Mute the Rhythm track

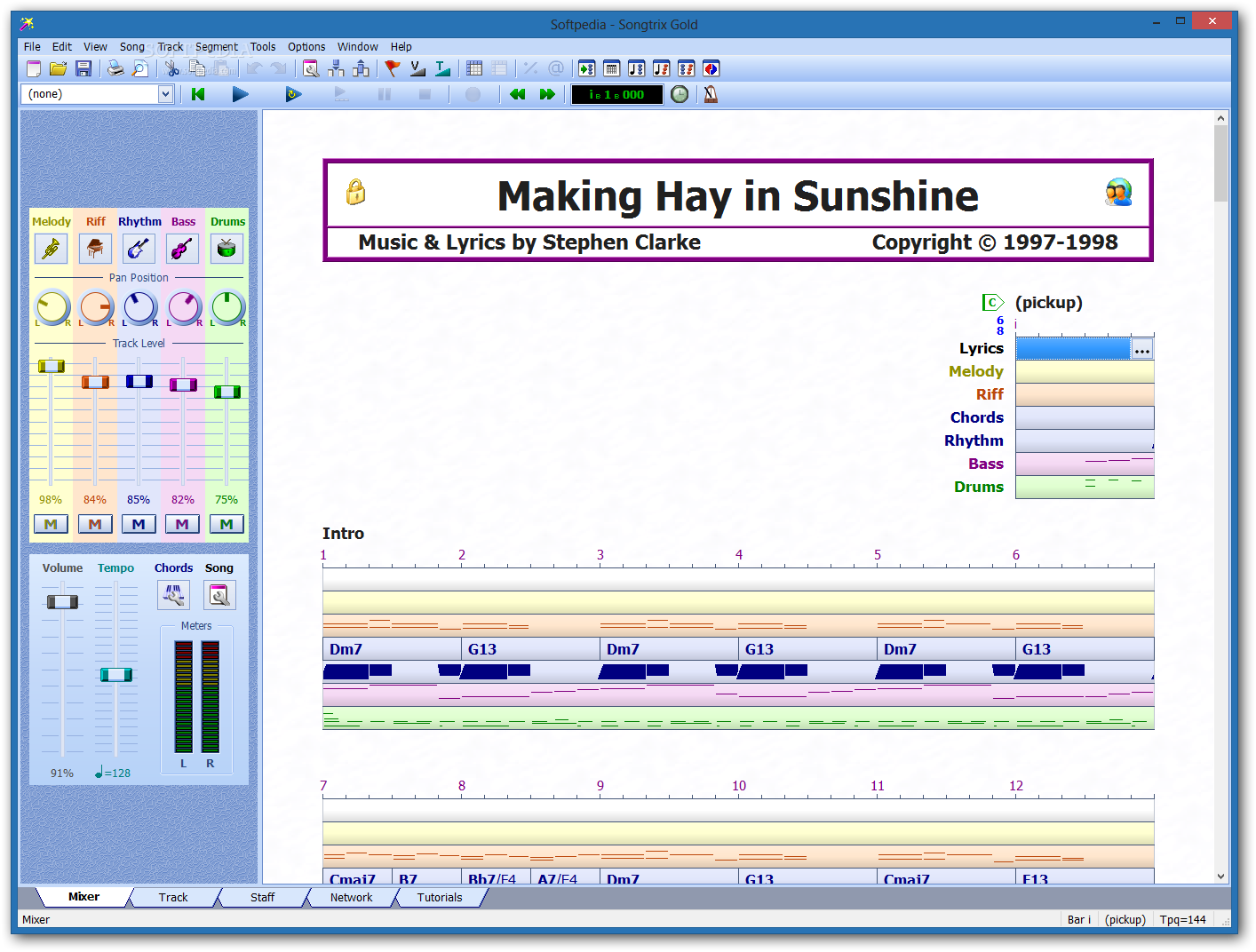139,524
